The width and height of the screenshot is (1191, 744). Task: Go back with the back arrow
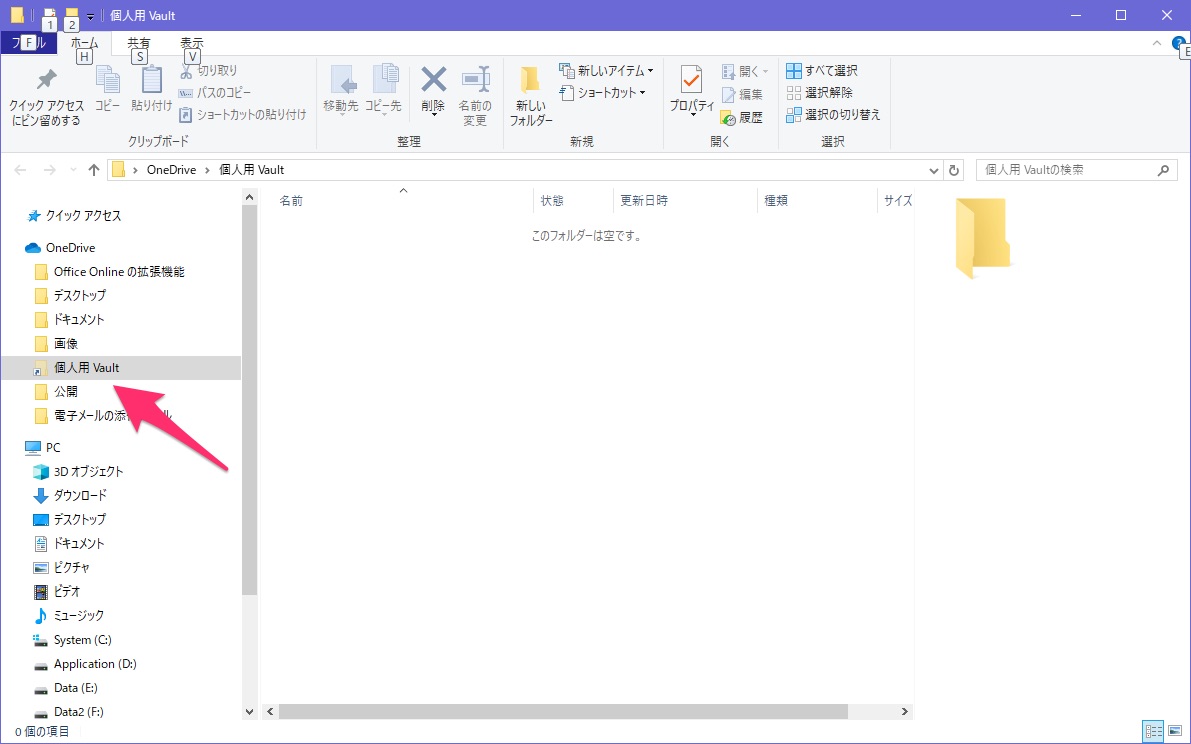click(x=21, y=170)
